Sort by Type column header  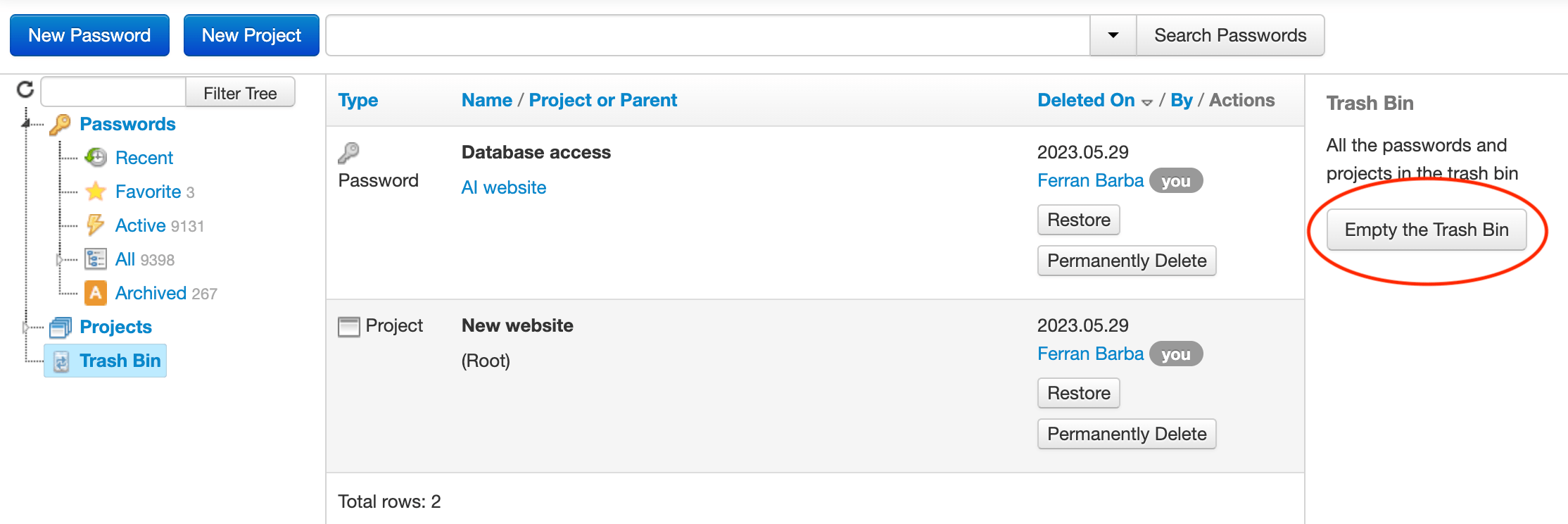coord(358,100)
